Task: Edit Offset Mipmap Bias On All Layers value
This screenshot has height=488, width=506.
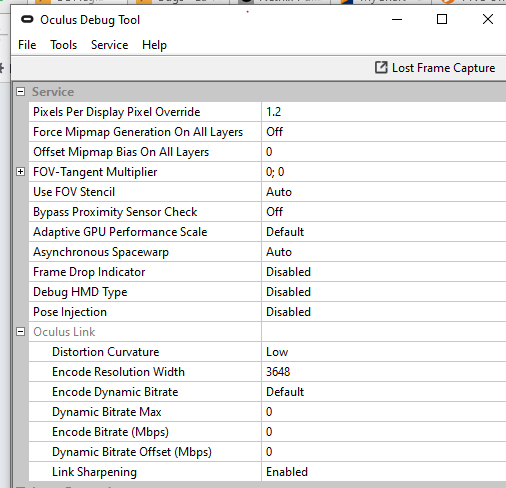Action: (384, 152)
